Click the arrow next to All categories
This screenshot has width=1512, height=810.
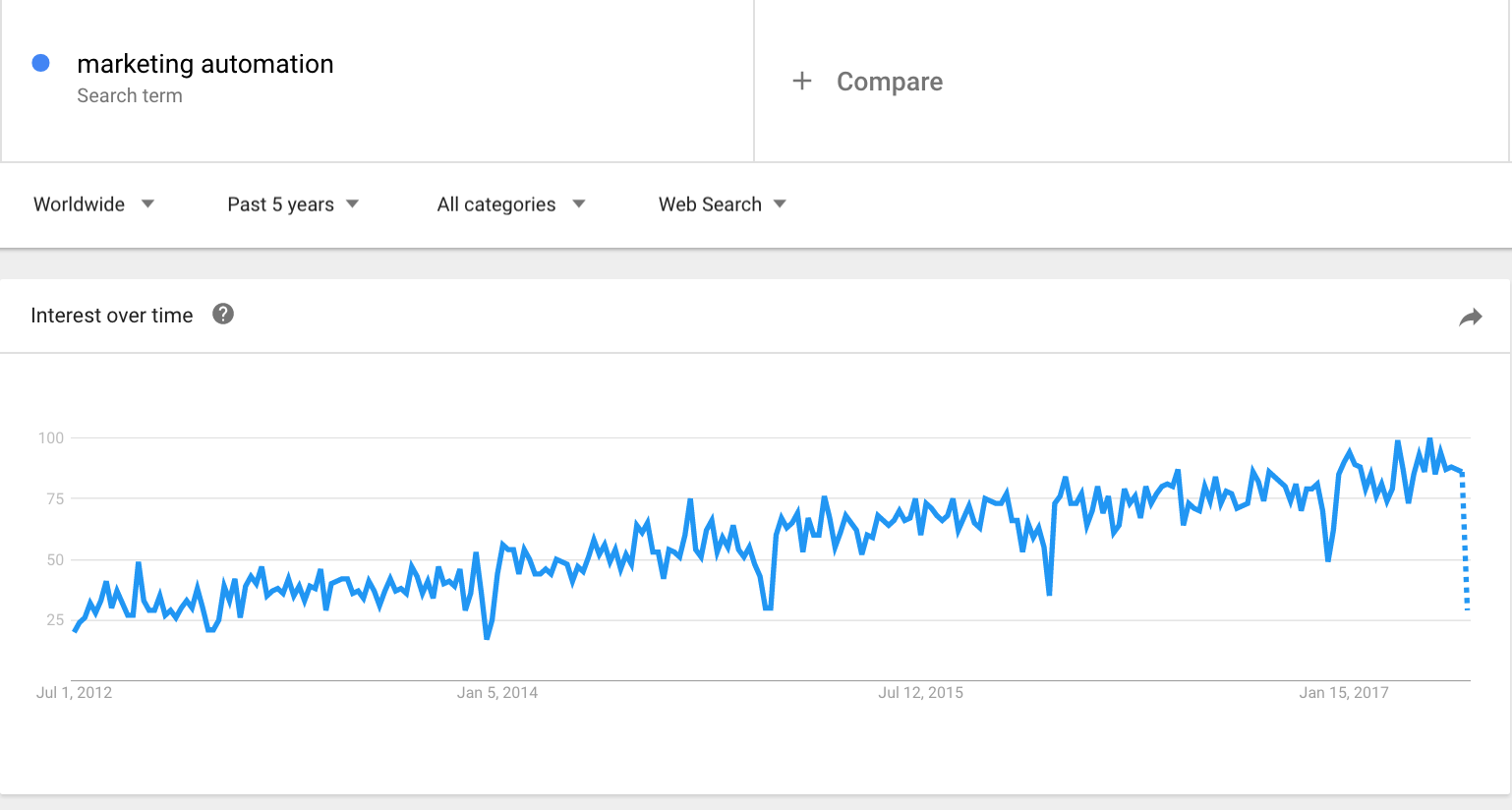(579, 204)
